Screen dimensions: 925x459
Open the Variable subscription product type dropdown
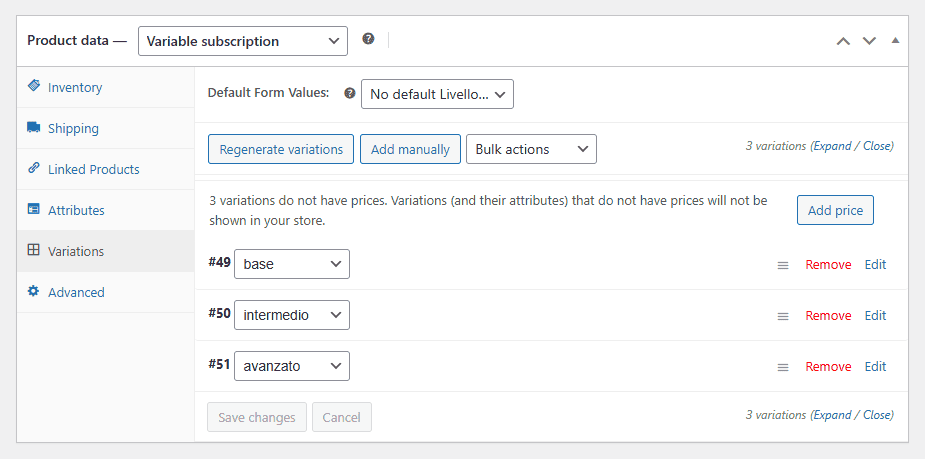click(243, 41)
